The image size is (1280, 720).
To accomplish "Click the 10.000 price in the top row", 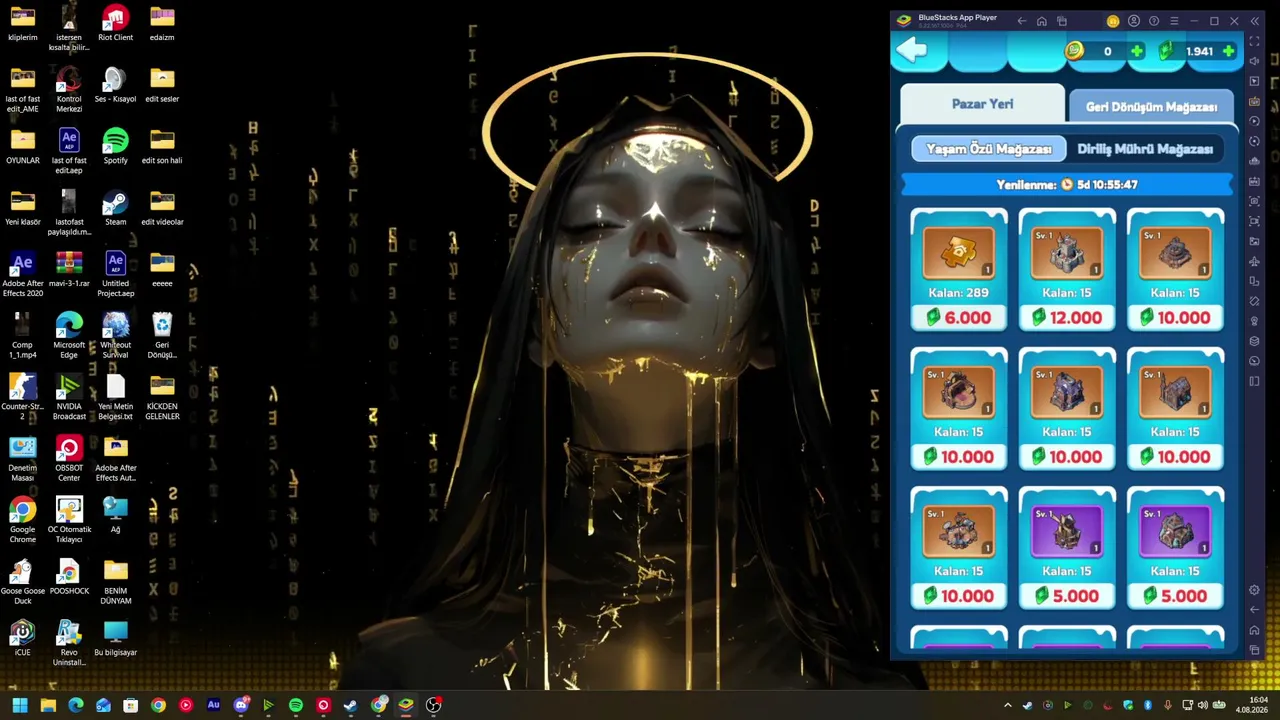I will coord(1175,318).
